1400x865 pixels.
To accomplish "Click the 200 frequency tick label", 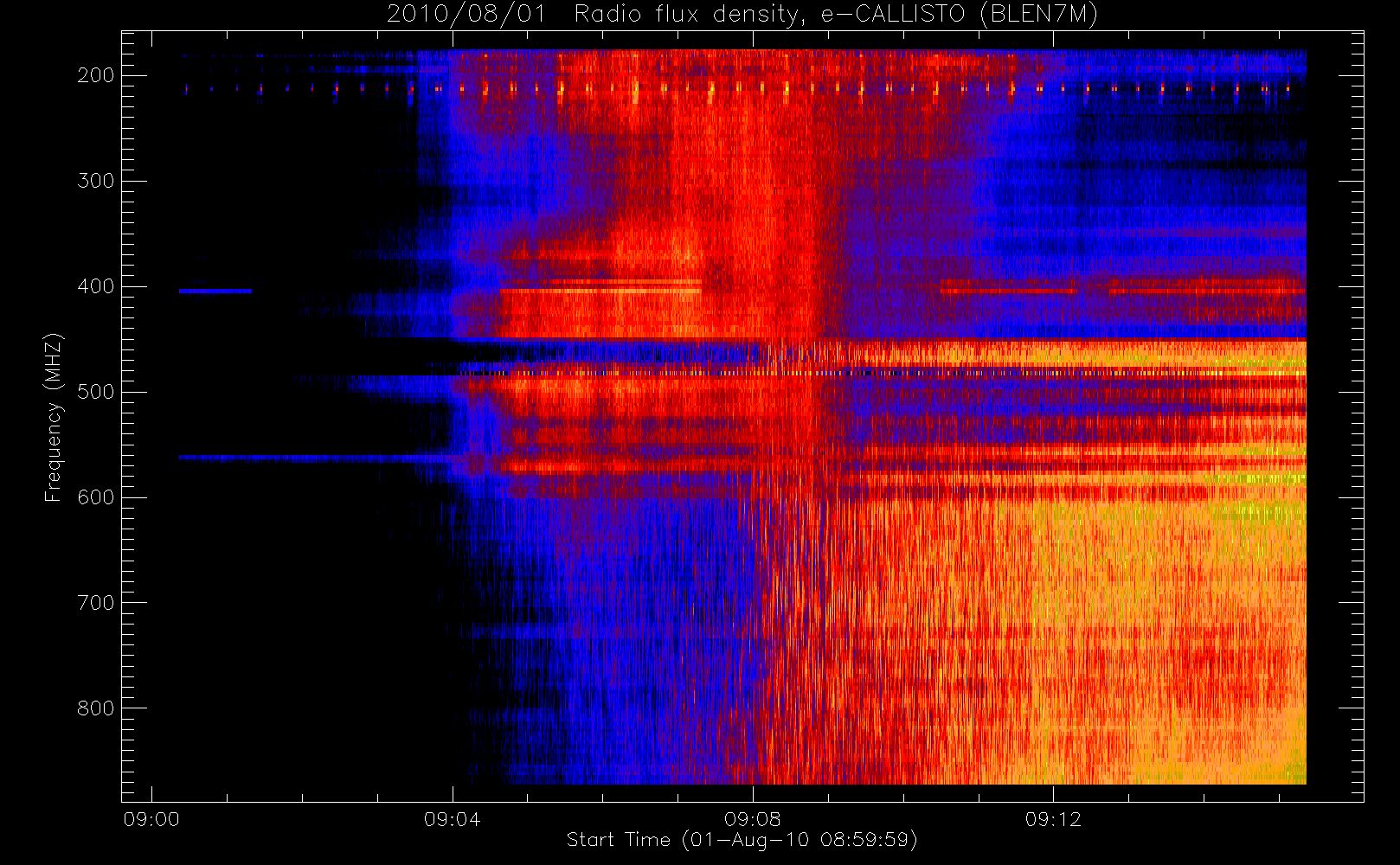I will [x=96, y=75].
